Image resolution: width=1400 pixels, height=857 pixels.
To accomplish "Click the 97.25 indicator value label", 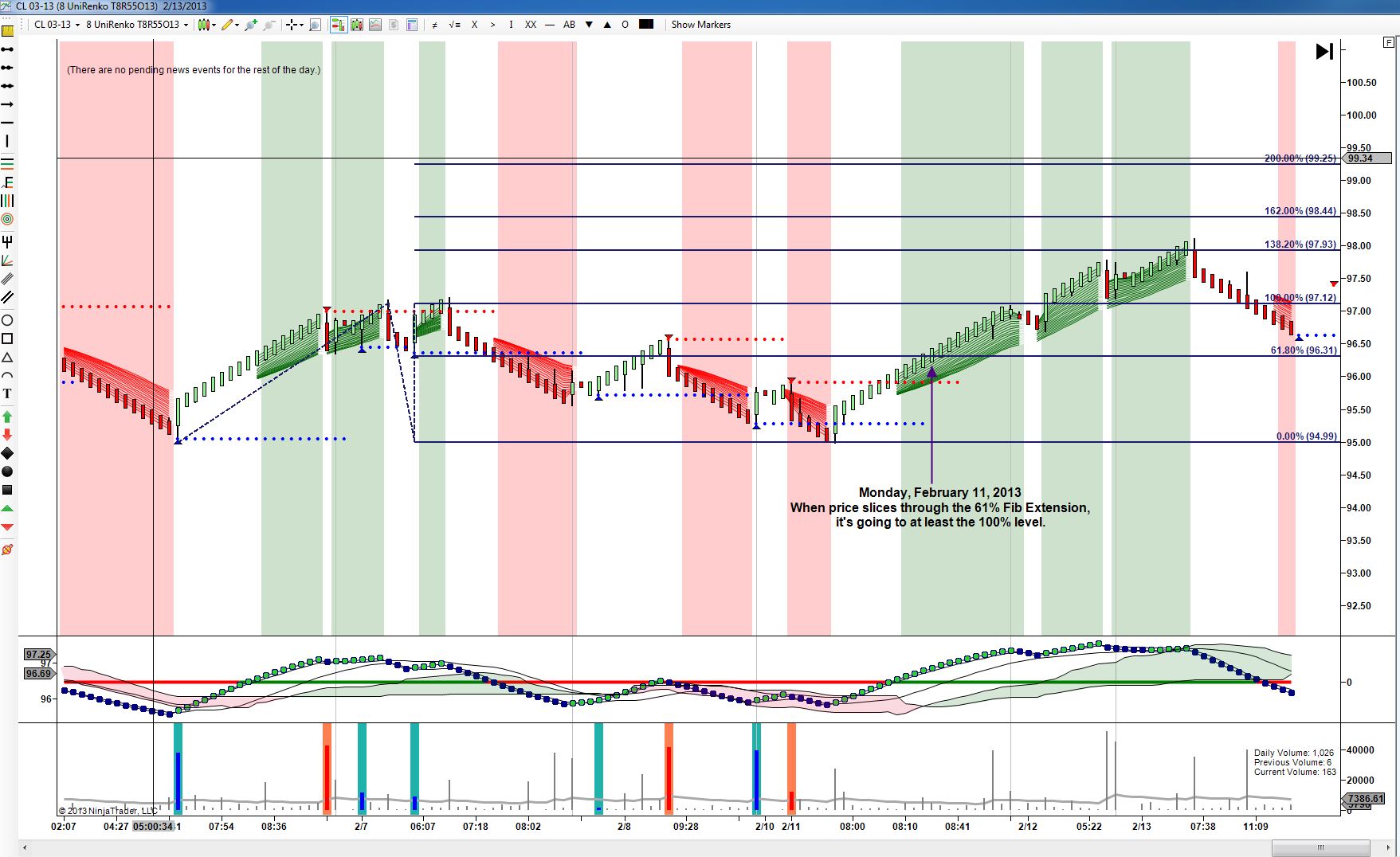I will [38, 654].
